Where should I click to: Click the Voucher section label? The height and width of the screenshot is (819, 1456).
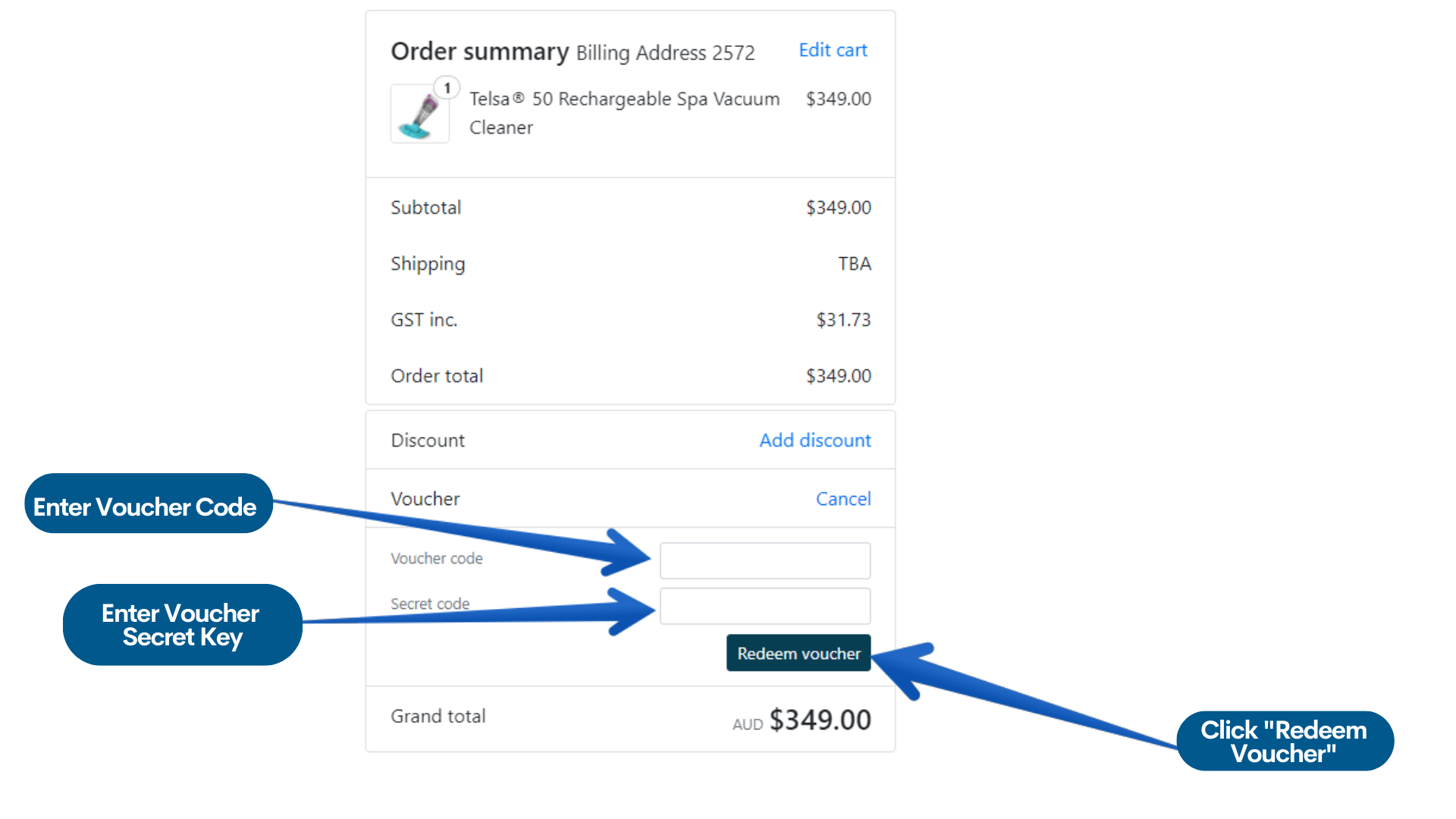pyautogui.click(x=425, y=499)
